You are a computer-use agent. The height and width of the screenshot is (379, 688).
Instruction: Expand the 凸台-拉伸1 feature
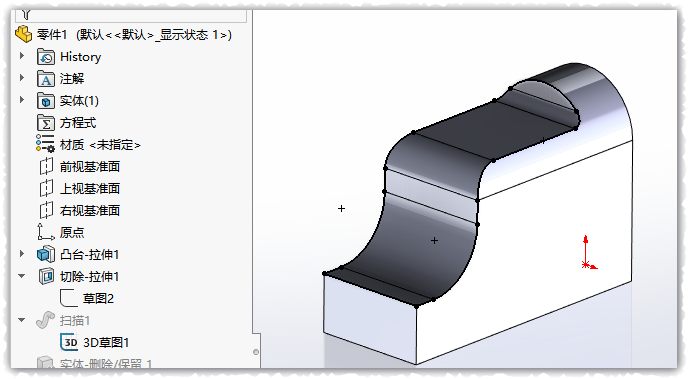pyautogui.click(x=22, y=253)
